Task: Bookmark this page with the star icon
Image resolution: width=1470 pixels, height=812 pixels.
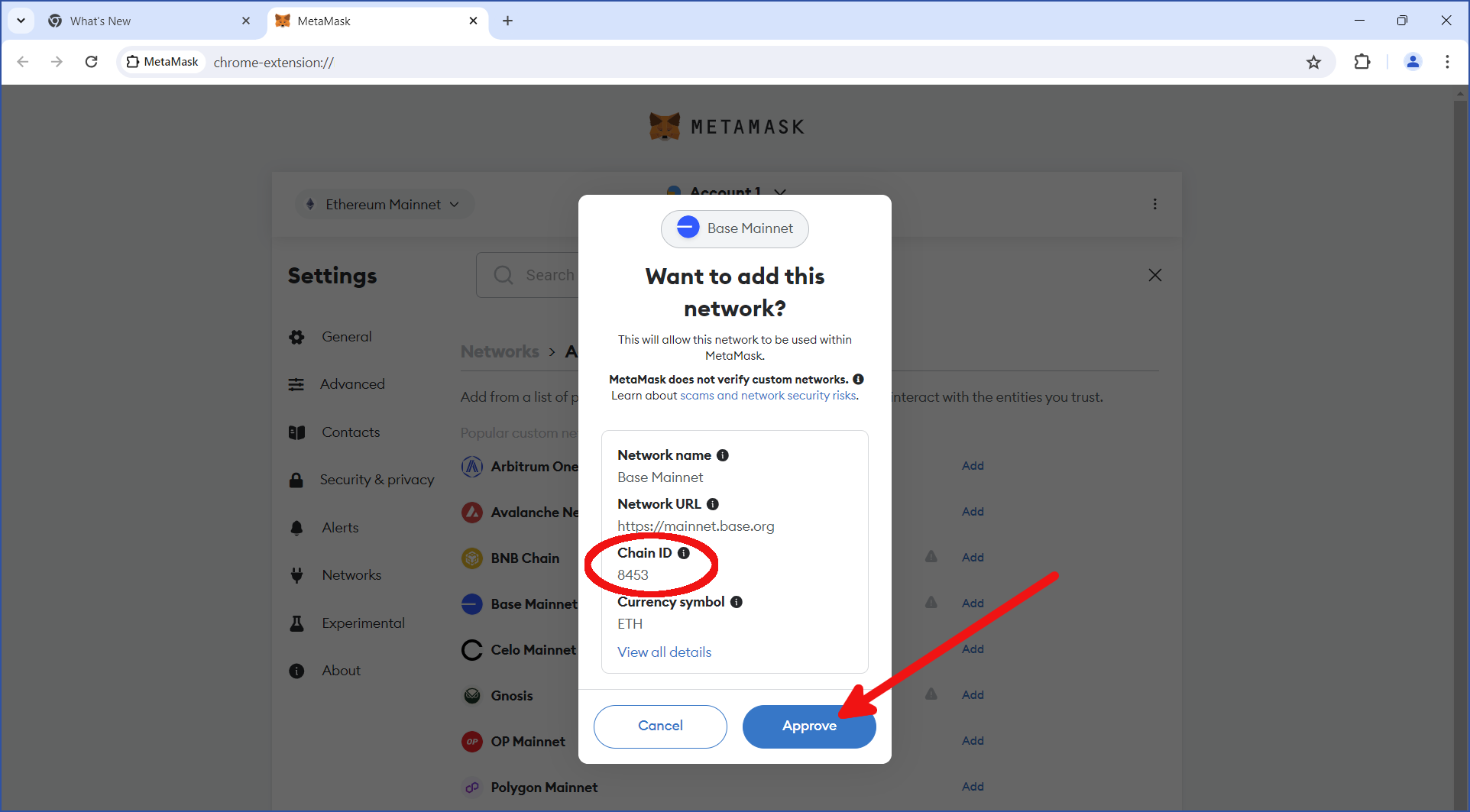Action: [1313, 63]
